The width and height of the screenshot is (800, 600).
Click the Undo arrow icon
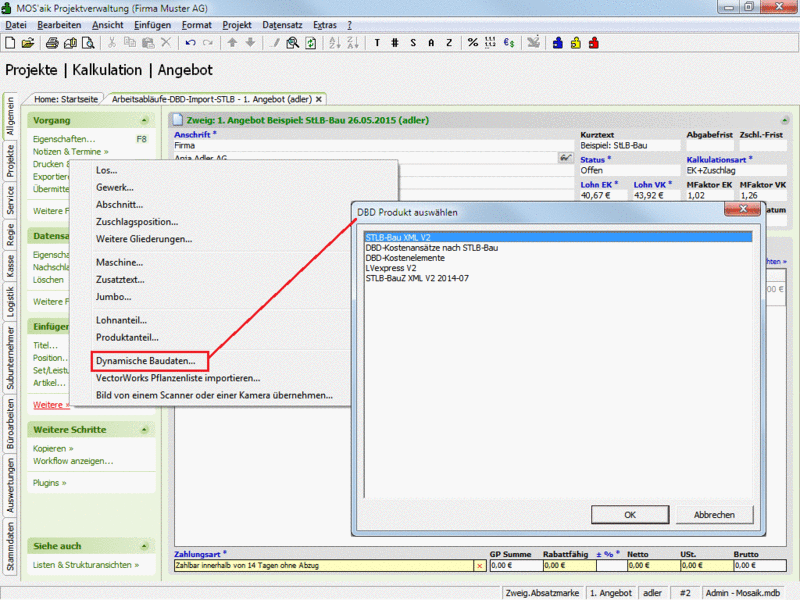coord(190,43)
